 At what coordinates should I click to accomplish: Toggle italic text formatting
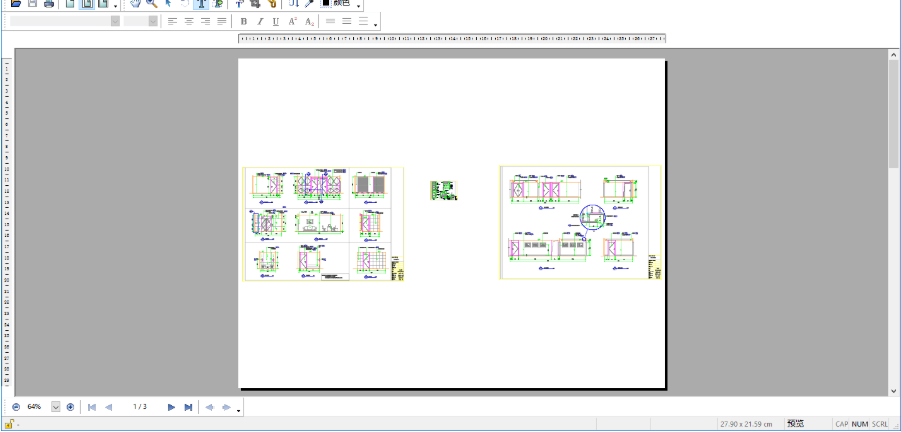click(260, 21)
